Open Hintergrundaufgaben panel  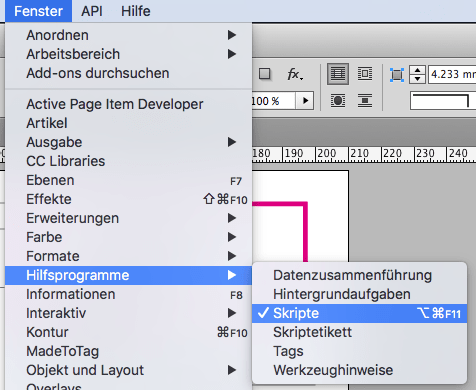[359, 294]
